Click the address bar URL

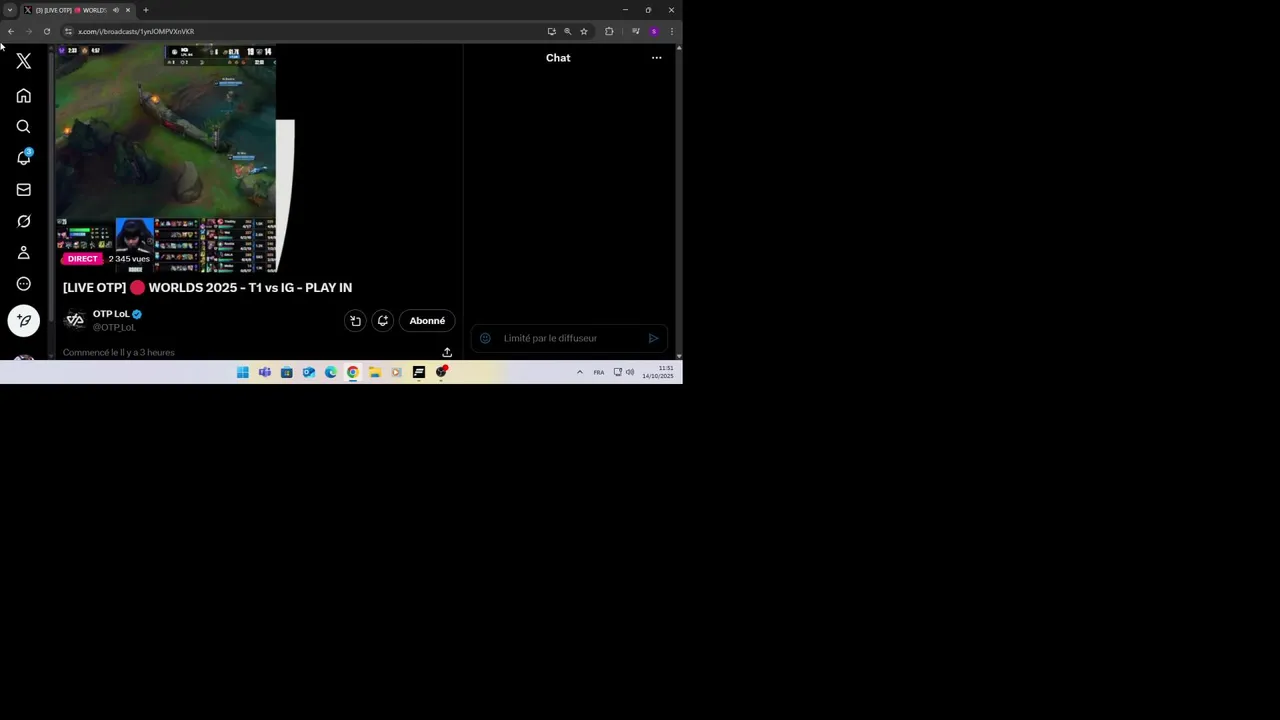(136, 31)
